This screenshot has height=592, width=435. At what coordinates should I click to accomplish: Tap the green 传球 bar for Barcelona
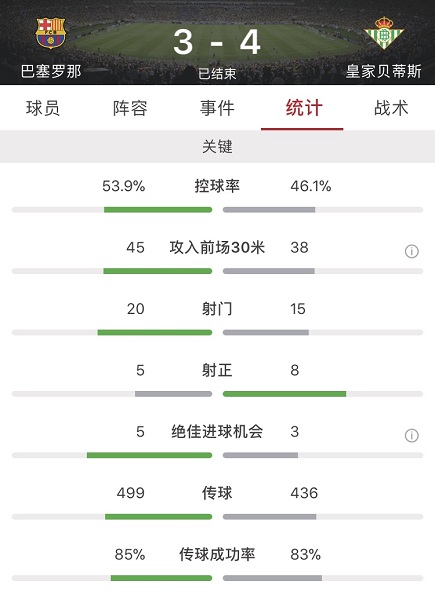pyautogui.click(x=159, y=516)
